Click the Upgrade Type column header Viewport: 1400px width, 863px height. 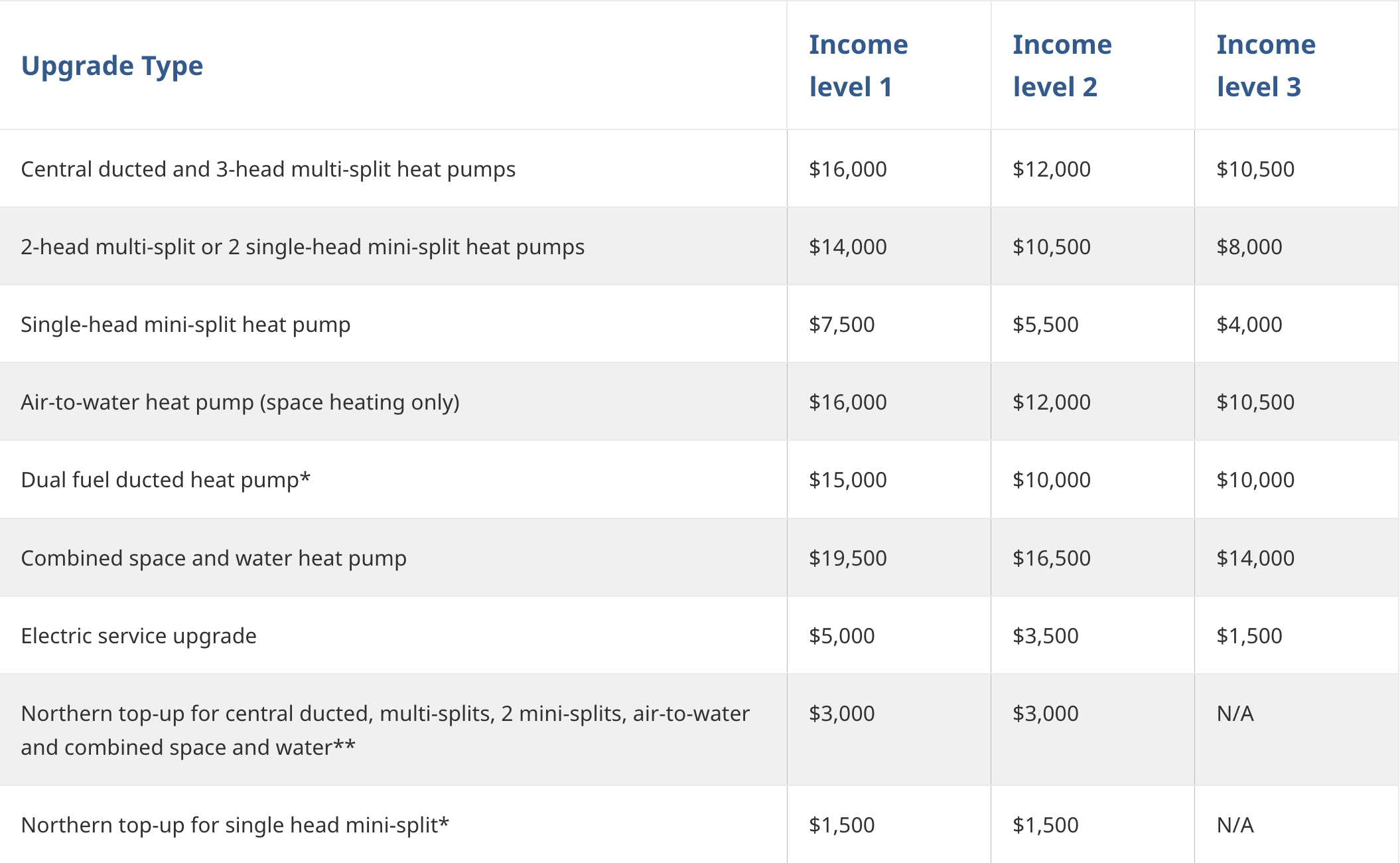pos(112,66)
